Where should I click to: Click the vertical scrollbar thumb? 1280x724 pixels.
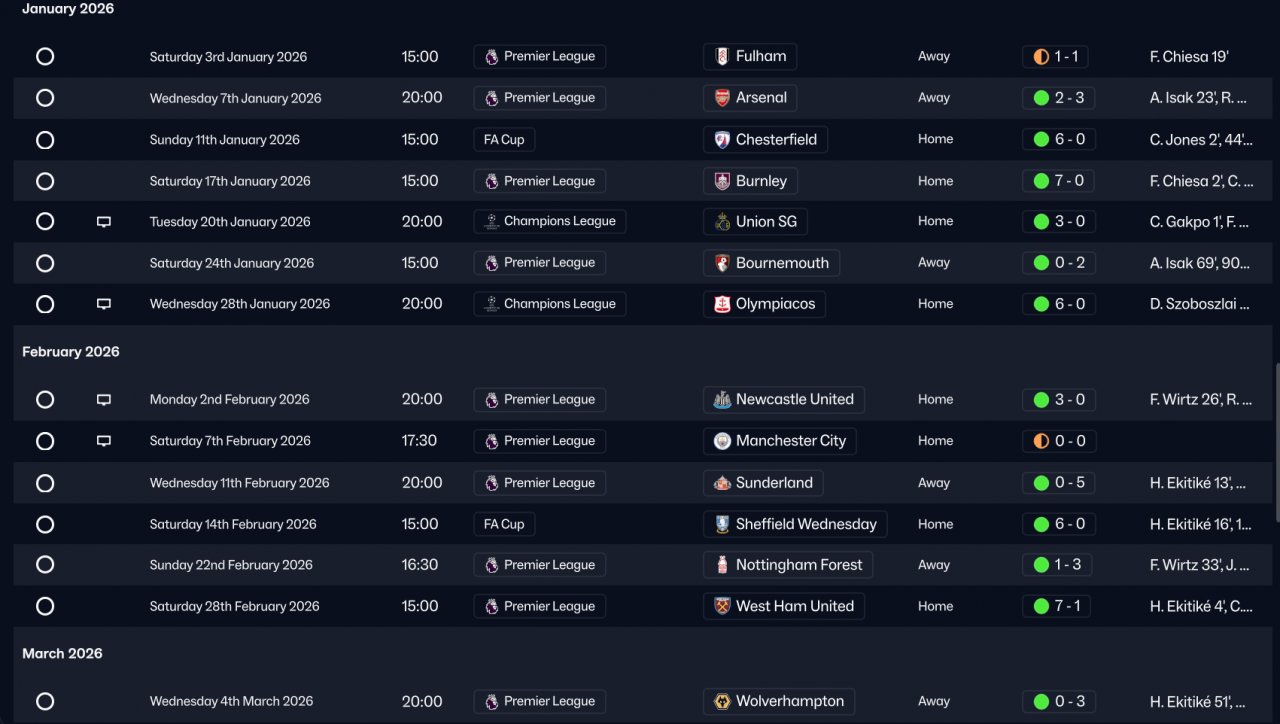1276,440
